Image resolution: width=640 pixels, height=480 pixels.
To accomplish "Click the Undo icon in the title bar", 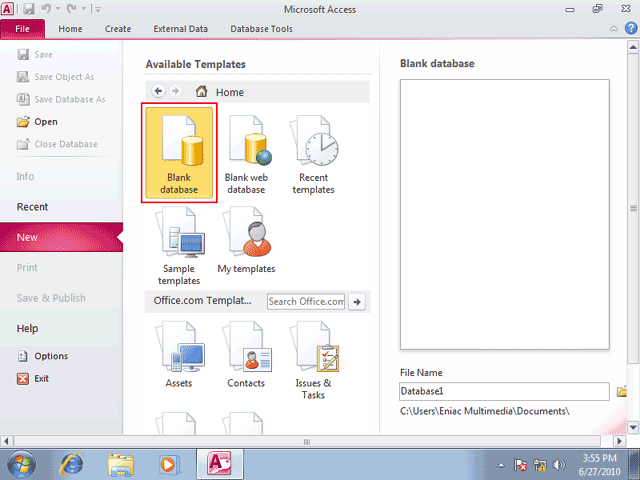I will point(46,9).
